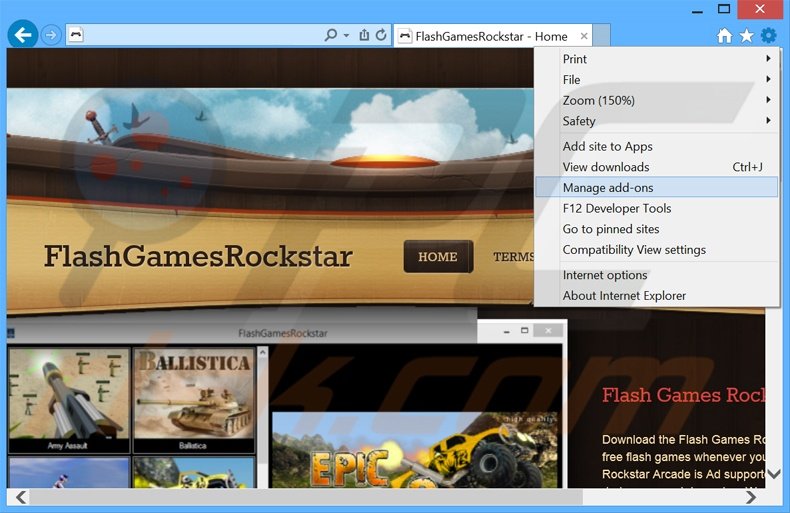The height and width of the screenshot is (513, 790).
Task: Click the HOME navigation button on page
Action: tap(438, 256)
